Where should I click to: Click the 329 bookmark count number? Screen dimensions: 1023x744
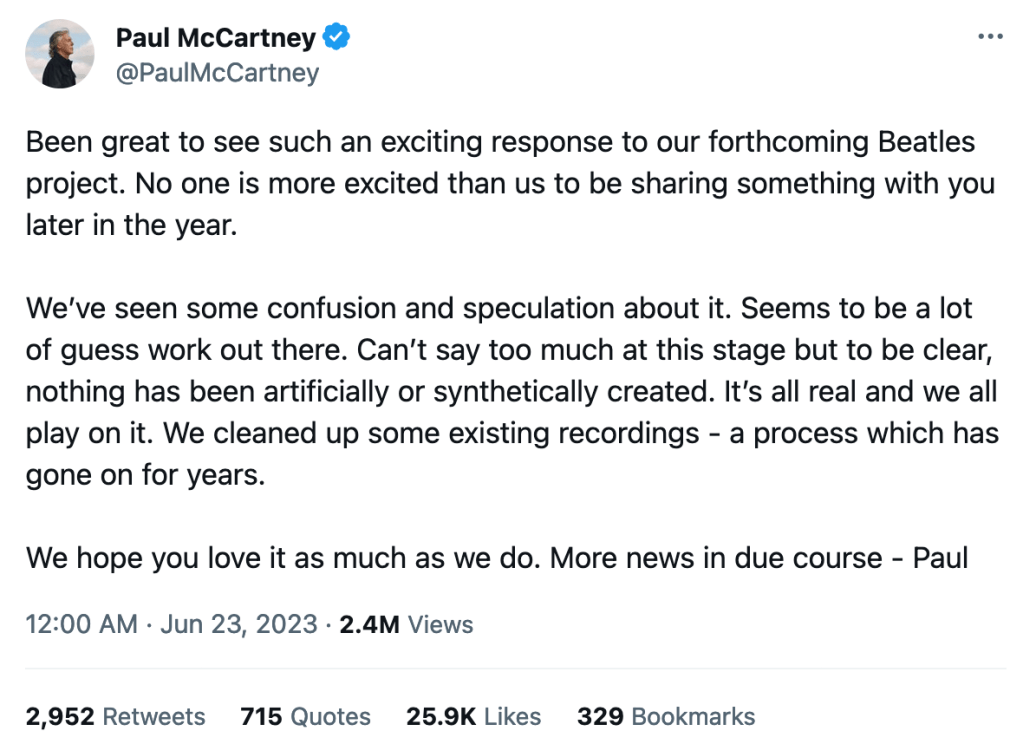coord(600,716)
